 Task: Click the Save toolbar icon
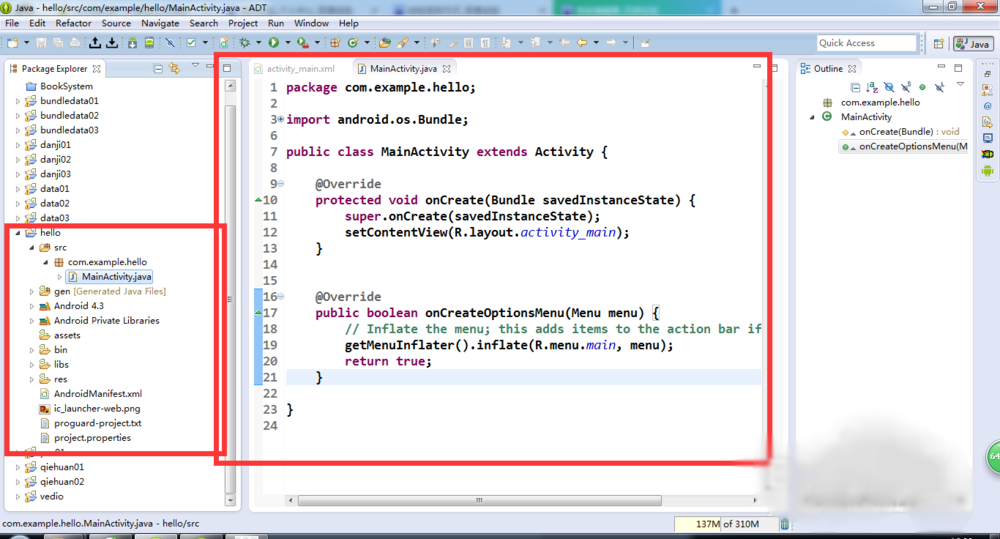pyautogui.click(x=41, y=43)
